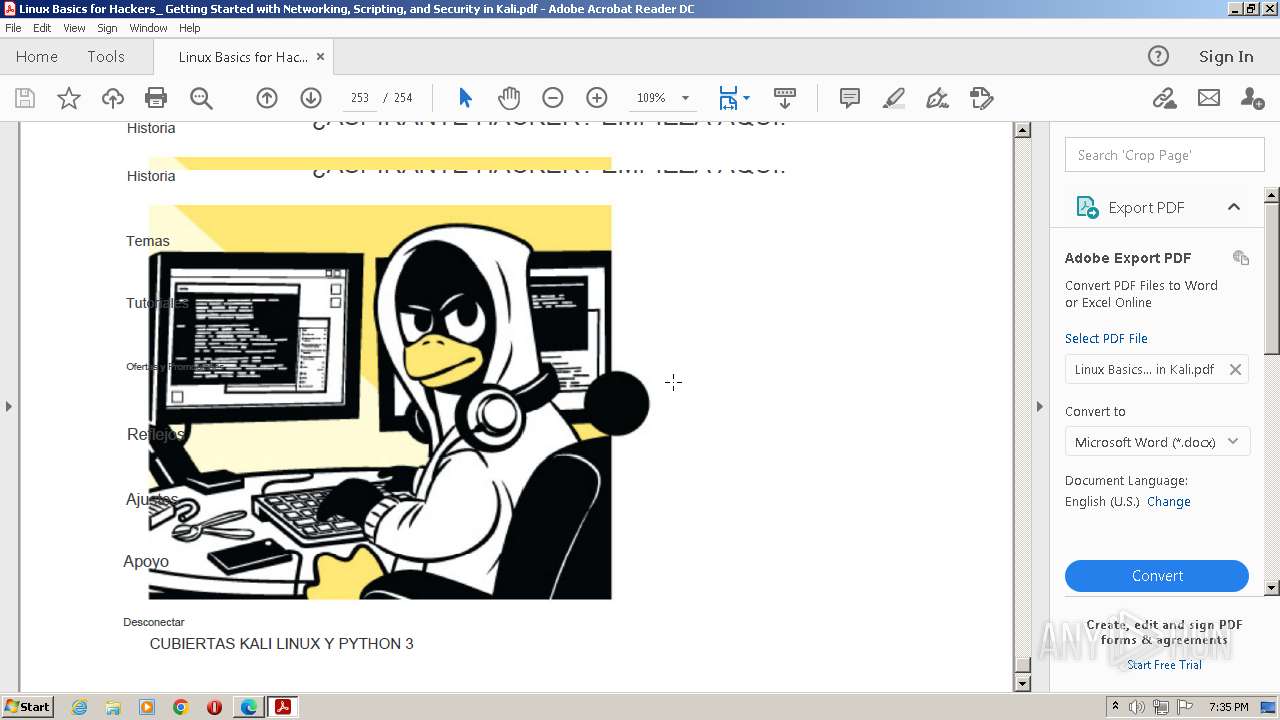This screenshot has width=1280, height=720.
Task: Click the document scrollbar up arrow
Action: (1022, 129)
